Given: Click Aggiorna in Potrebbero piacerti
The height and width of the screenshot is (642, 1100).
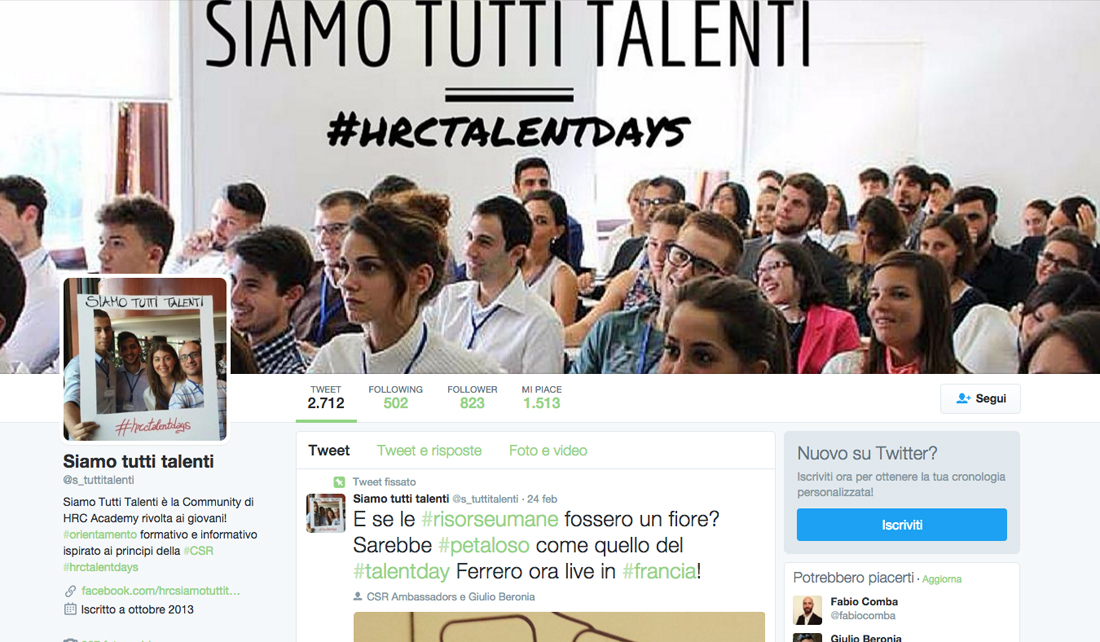Looking at the screenshot, I should [941, 580].
